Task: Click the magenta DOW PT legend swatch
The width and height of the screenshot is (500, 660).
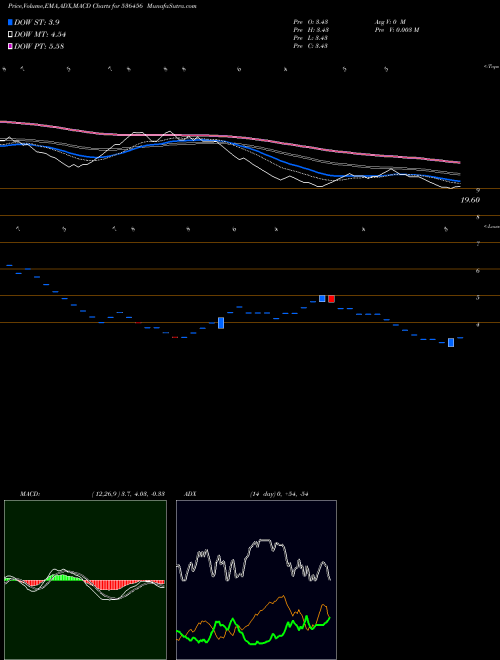Action: coord(10,46)
